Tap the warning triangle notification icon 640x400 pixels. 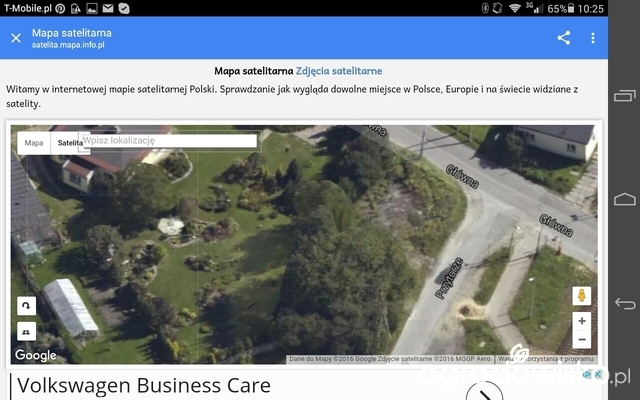(76, 9)
